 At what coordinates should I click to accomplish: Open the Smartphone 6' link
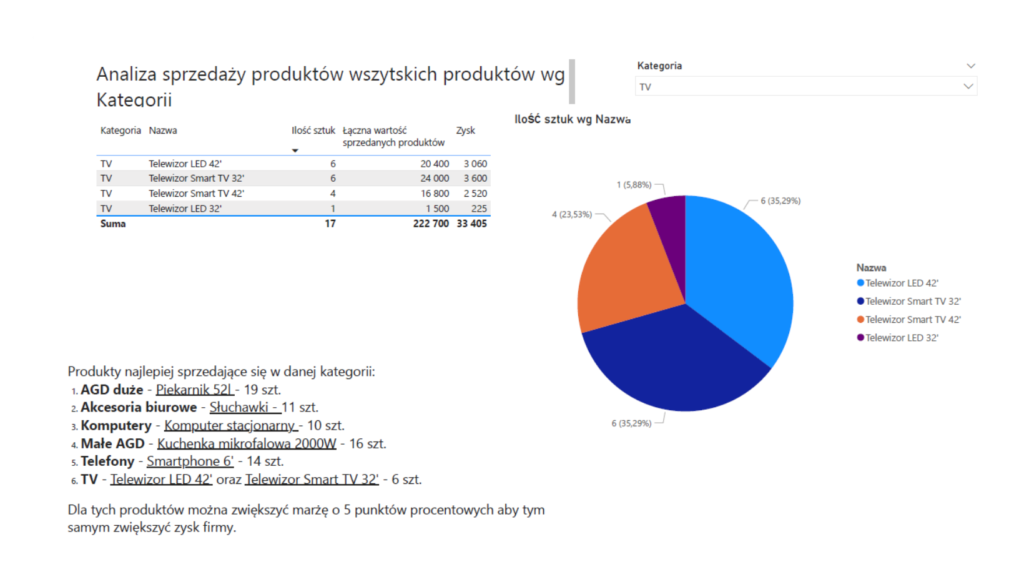190,461
